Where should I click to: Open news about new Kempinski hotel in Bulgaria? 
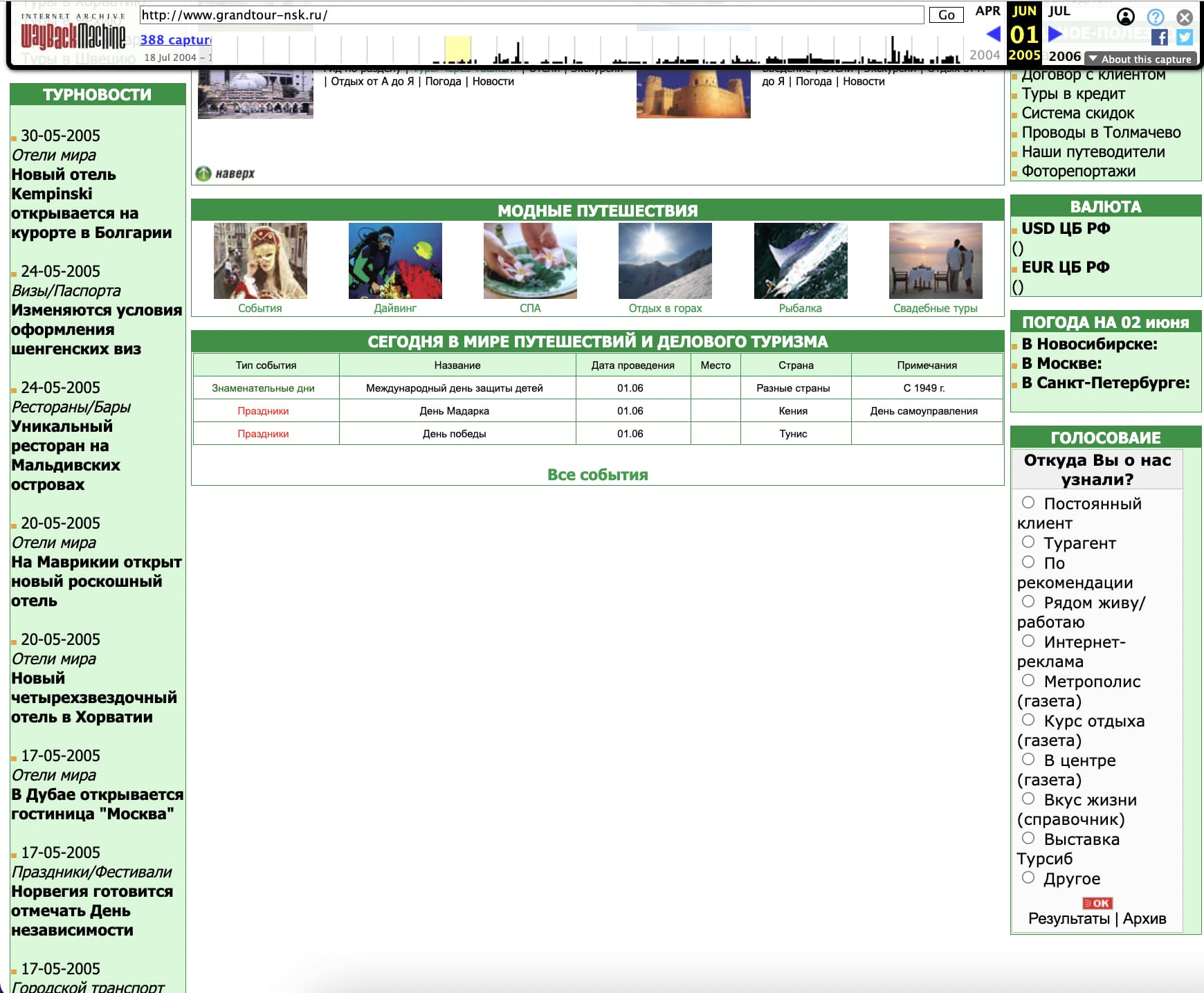click(91, 203)
